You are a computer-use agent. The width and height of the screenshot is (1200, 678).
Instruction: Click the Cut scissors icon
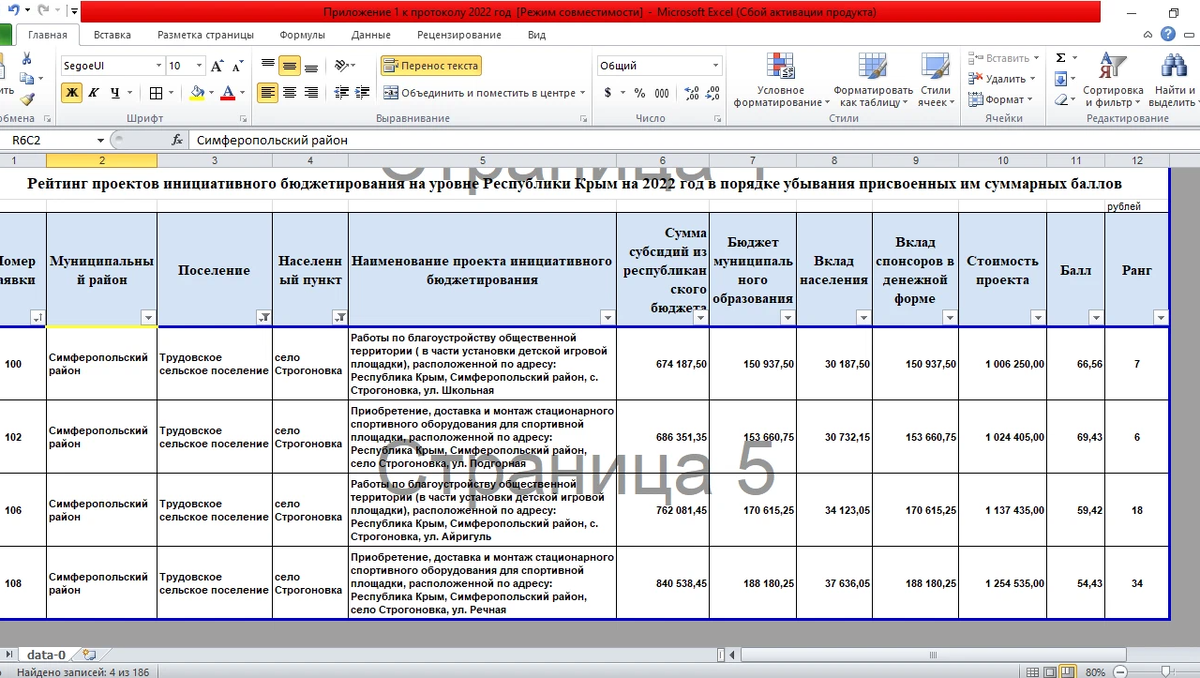click(28, 59)
